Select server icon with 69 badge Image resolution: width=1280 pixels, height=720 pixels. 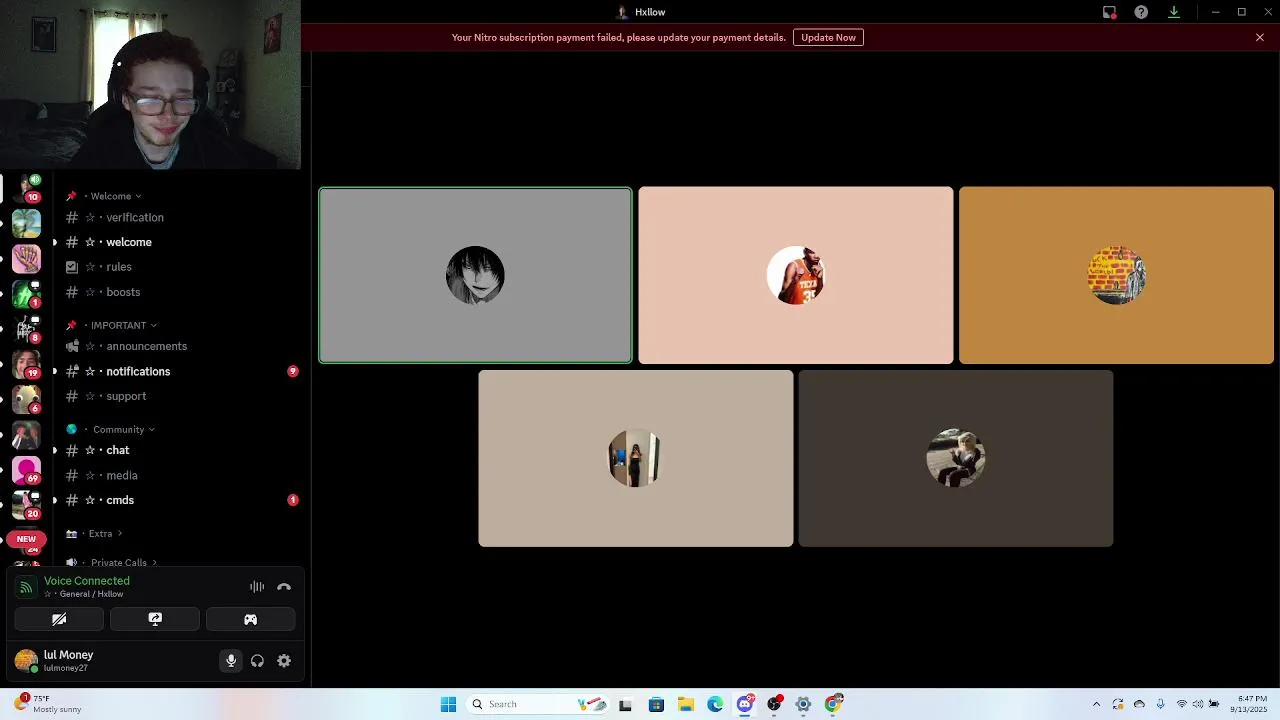tap(26, 471)
